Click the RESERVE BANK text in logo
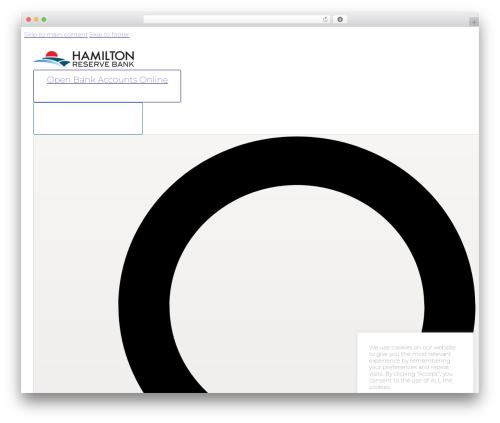 coord(103,64)
